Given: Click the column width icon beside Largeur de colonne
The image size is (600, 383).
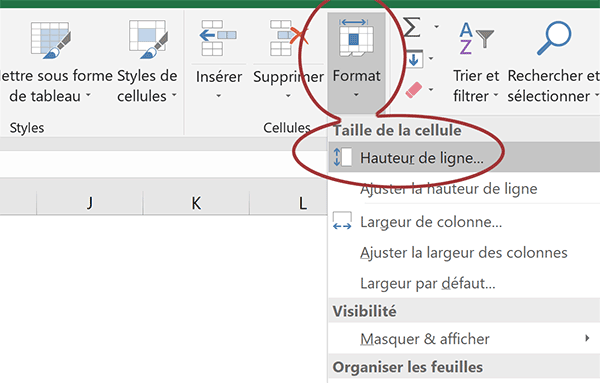Looking at the screenshot, I should [342, 221].
